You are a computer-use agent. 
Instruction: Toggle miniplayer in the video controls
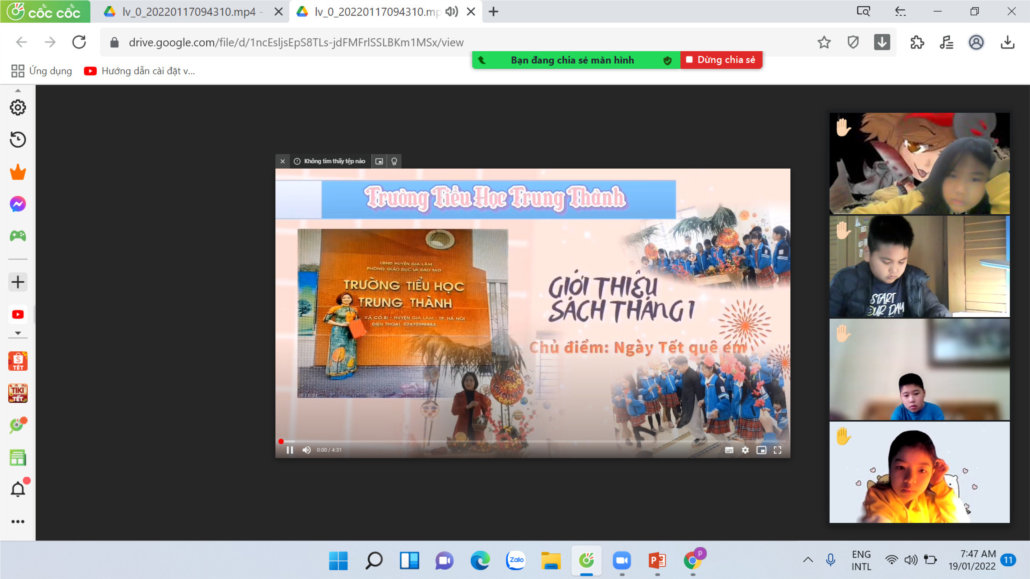click(x=762, y=450)
